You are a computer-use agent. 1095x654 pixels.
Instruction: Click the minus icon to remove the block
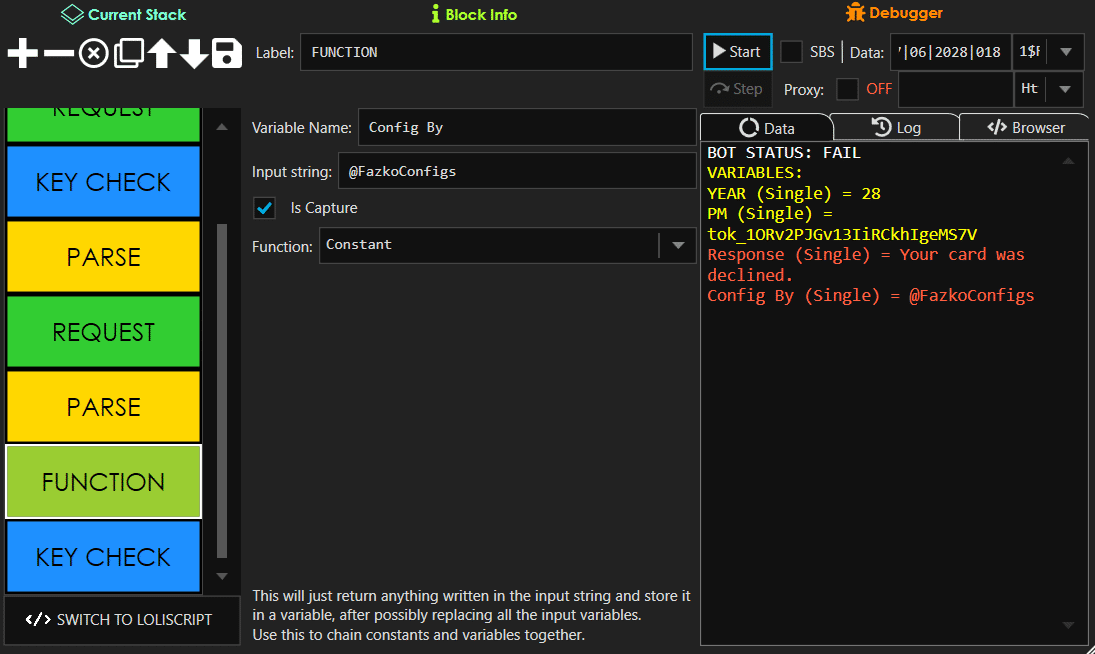click(57, 52)
